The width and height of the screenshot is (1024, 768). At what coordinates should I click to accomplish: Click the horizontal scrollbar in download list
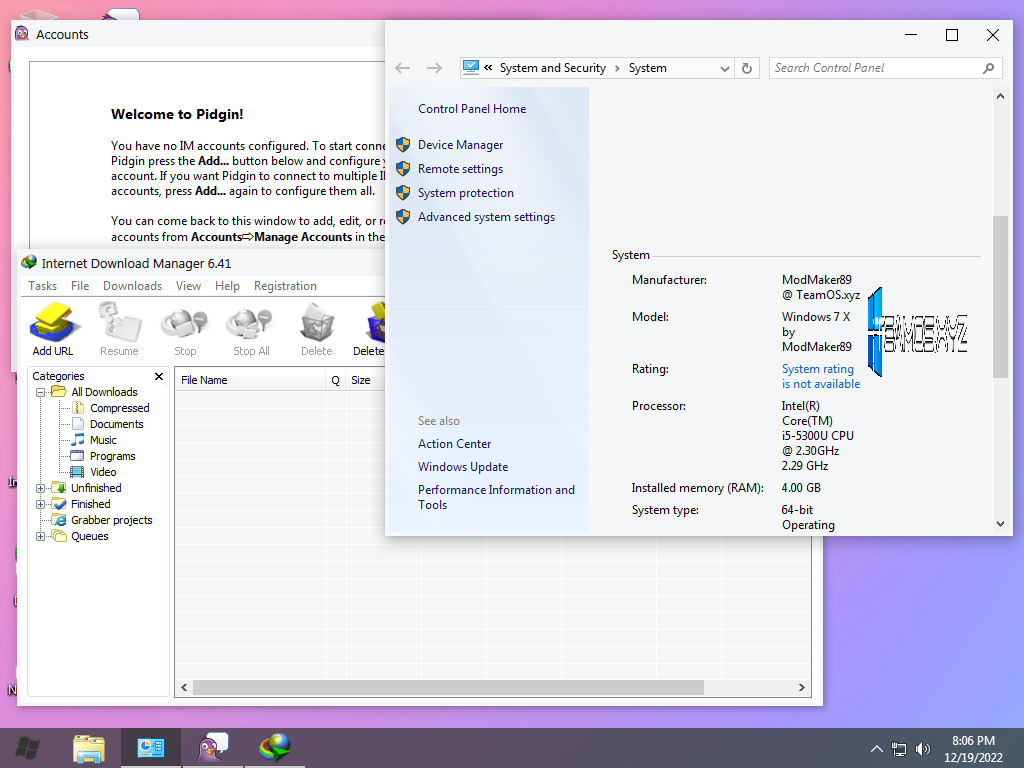(x=448, y=687)
